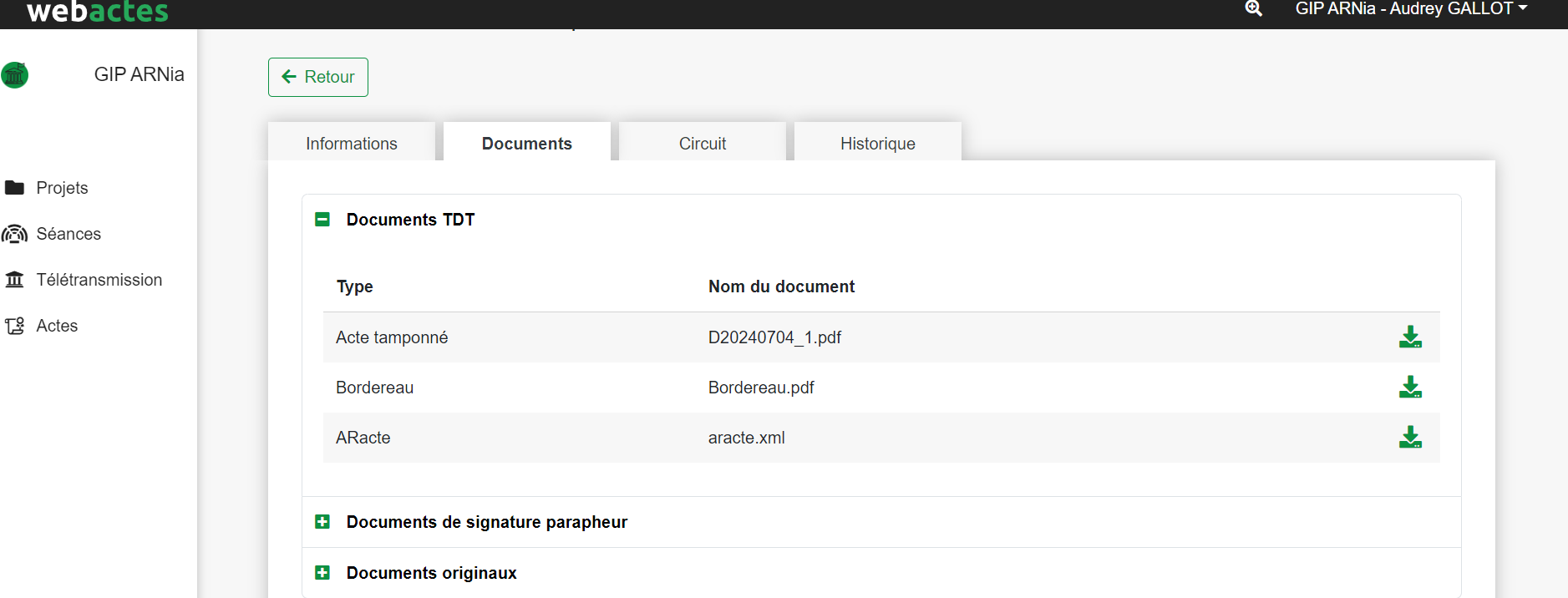Open the Télétransmission menu link

coord(99,280)
